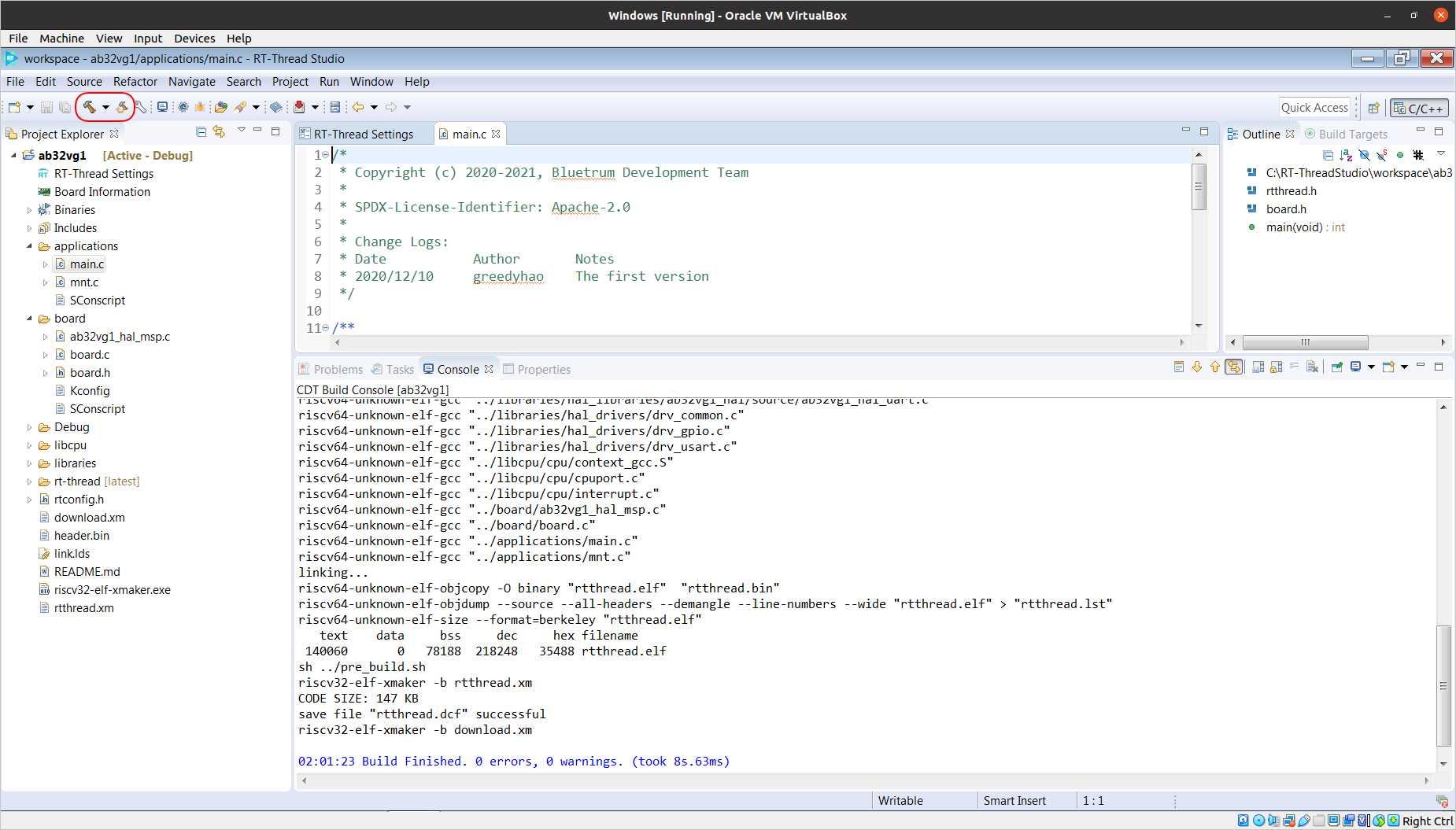The width and height of the screenshot is (1456, 830).
Task: Click the open element folder icon in toolbar
Action: (x=221, y=107)
